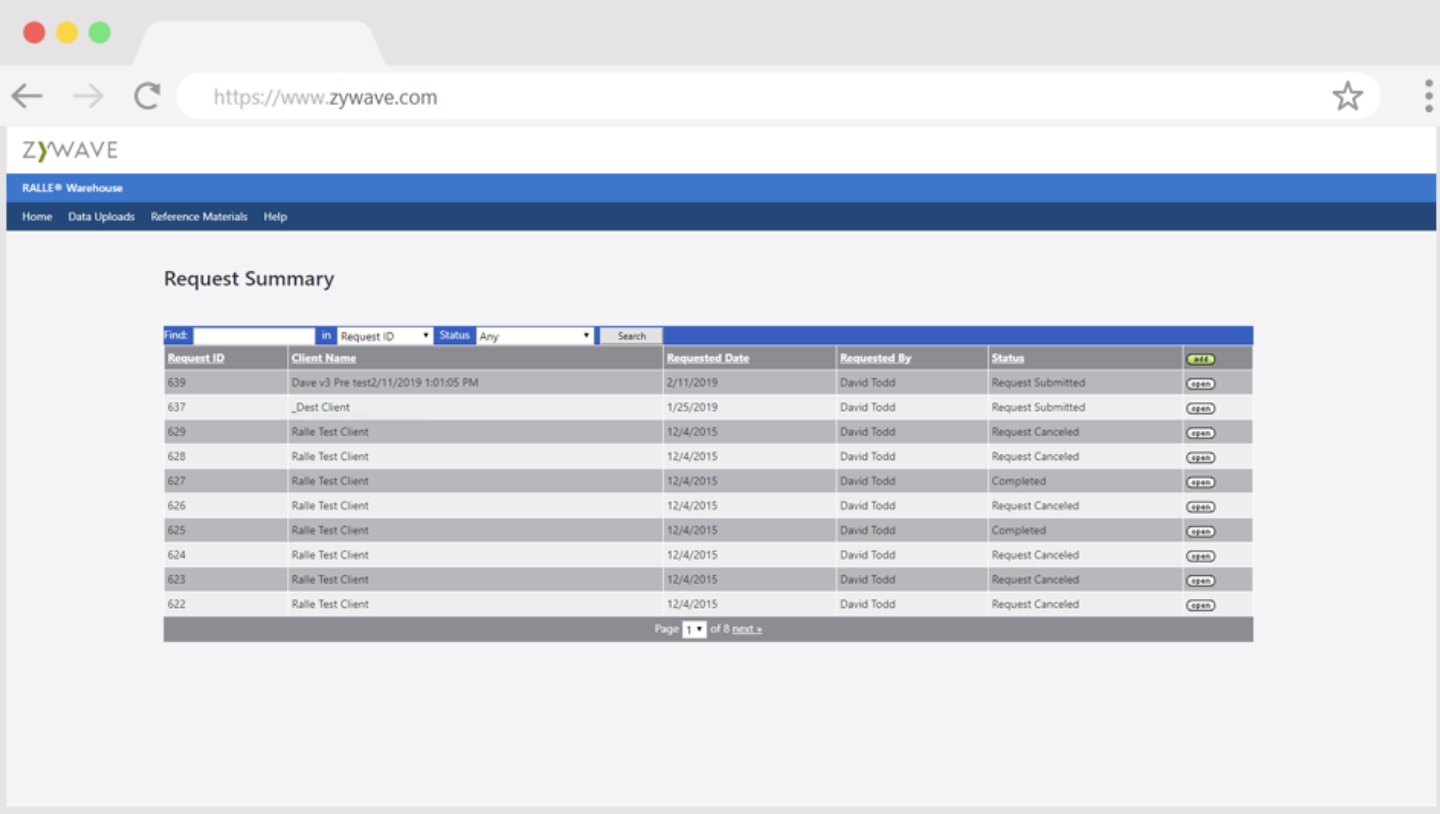
Task: Open the Help menu item
Action: [274, 216]
